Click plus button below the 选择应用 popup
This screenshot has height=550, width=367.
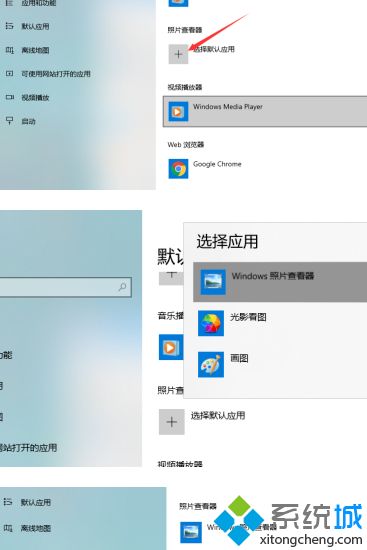[x=172, y=422]
